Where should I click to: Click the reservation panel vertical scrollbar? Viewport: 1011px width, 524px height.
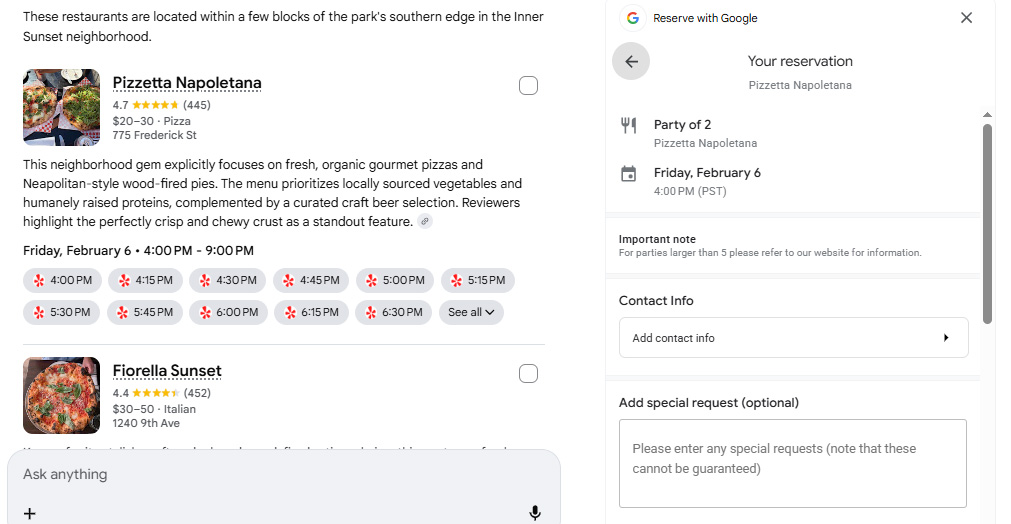[x=987, y=220]
